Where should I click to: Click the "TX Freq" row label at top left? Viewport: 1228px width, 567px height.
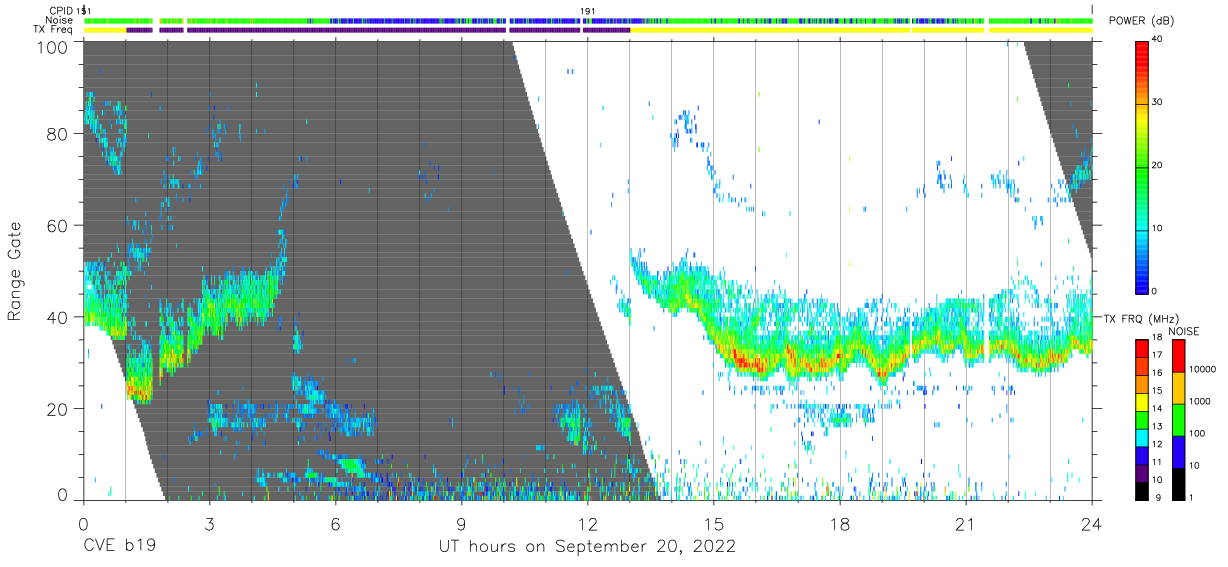(x=54, y=30)
